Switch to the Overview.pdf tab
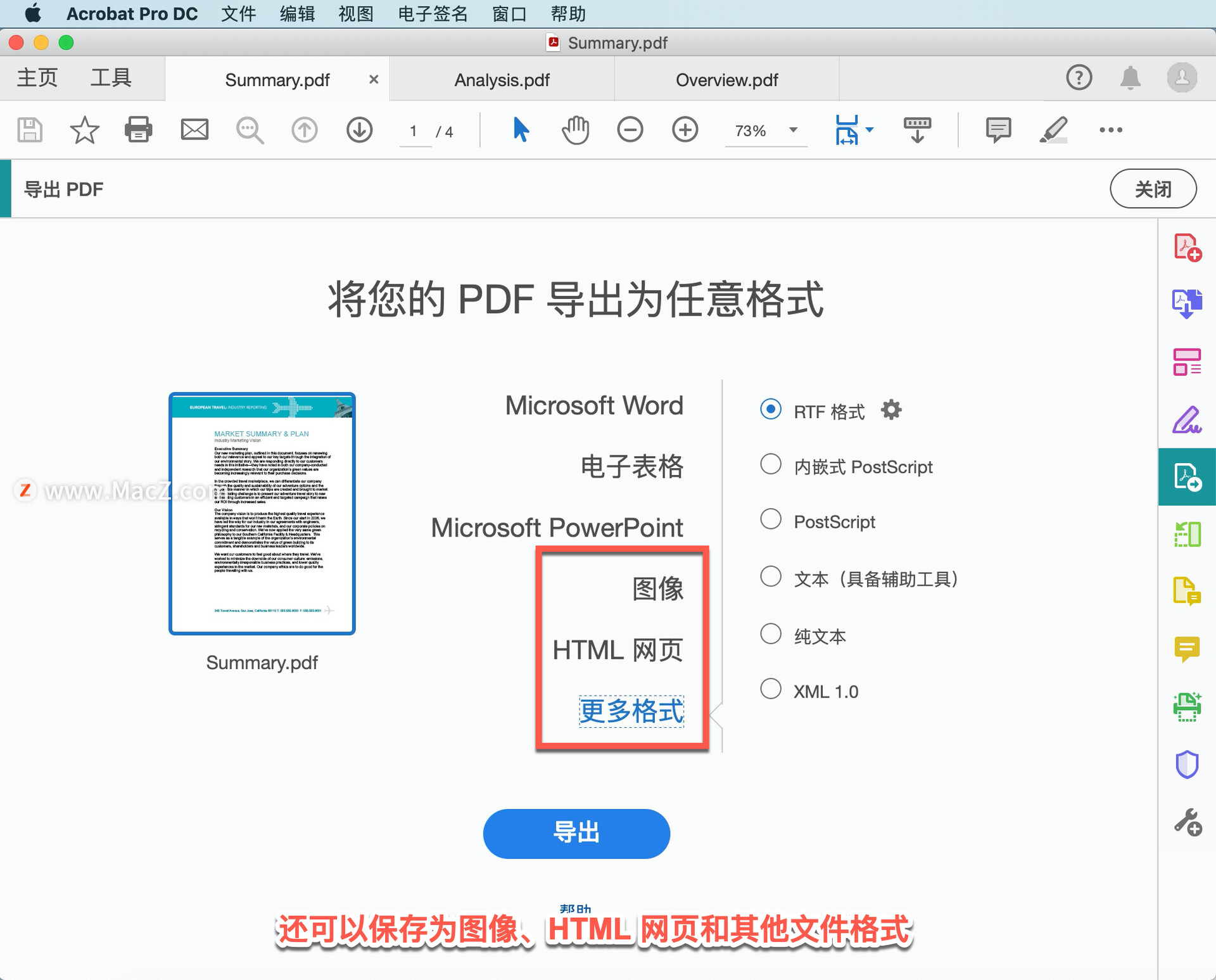Viewport: 1216px width, 980px height. click(x=726, y=80)
